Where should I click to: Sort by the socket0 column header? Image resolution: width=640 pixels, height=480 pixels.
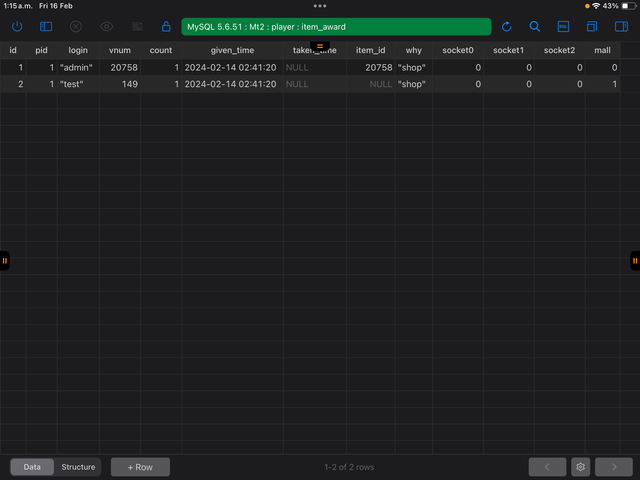coord(458,50)
